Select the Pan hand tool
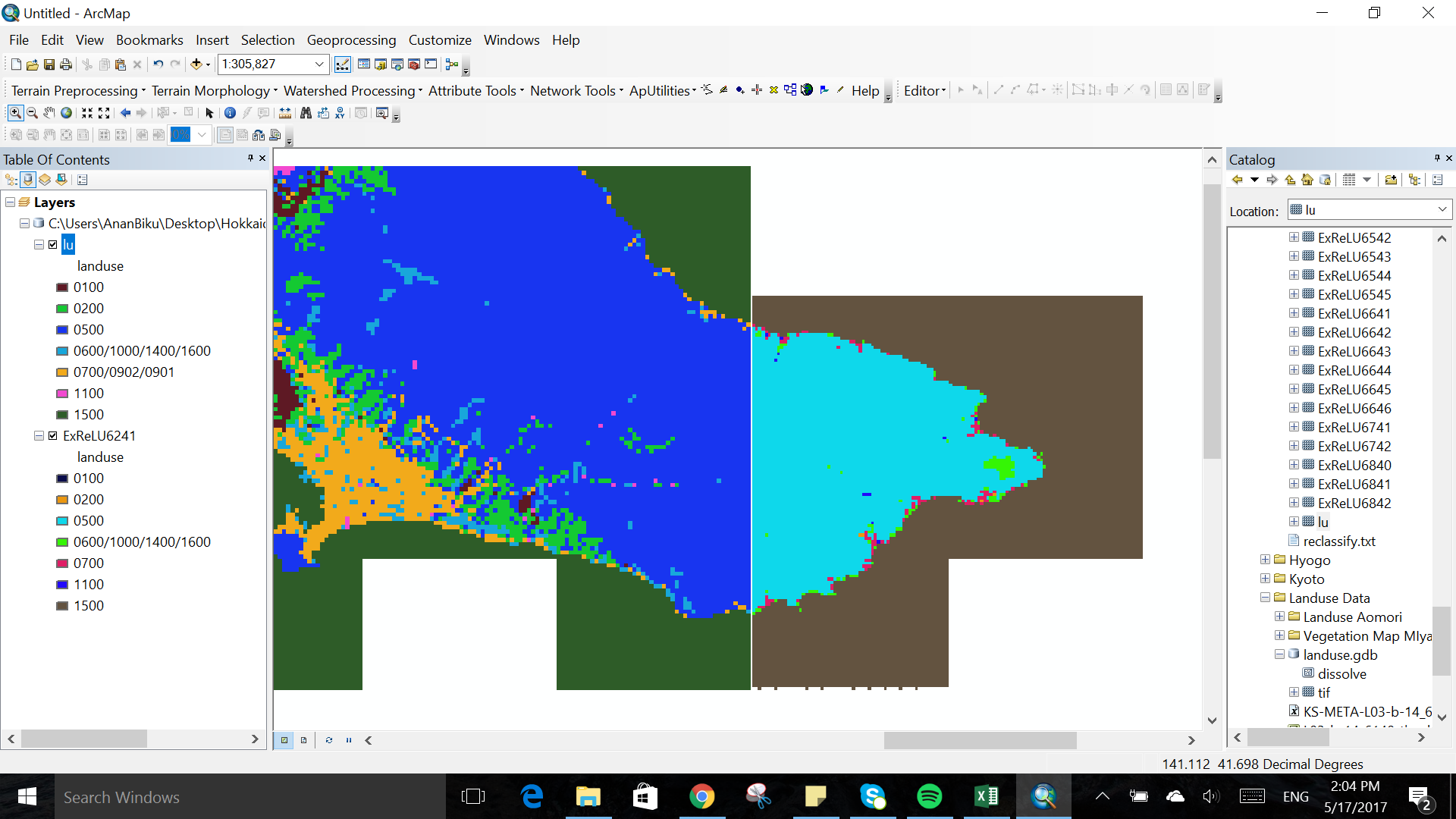1456x819 pixels. coord(49,113)
